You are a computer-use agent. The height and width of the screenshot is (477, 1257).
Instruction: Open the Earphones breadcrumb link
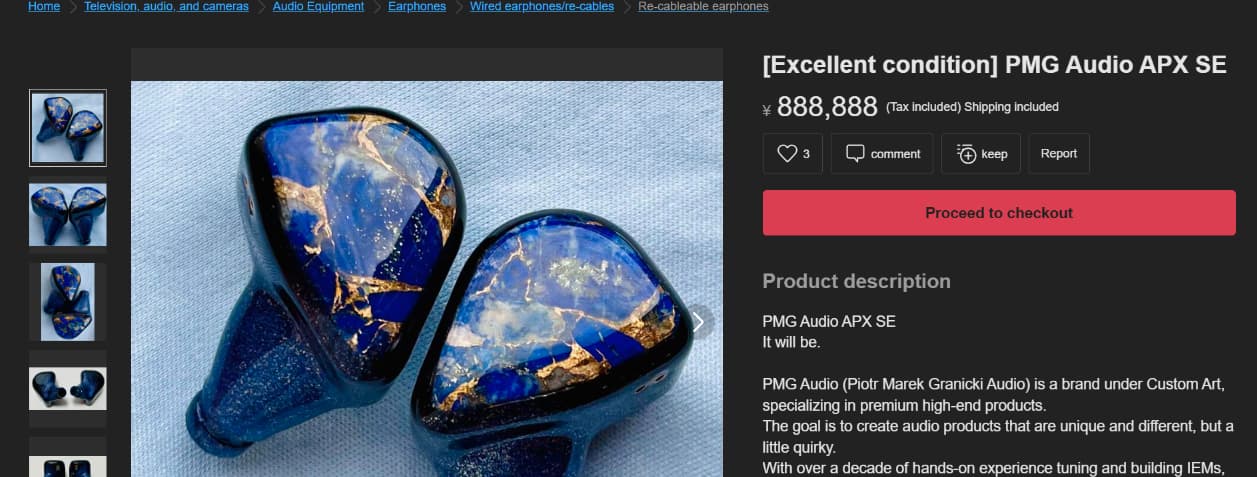(x=417, y=6)
